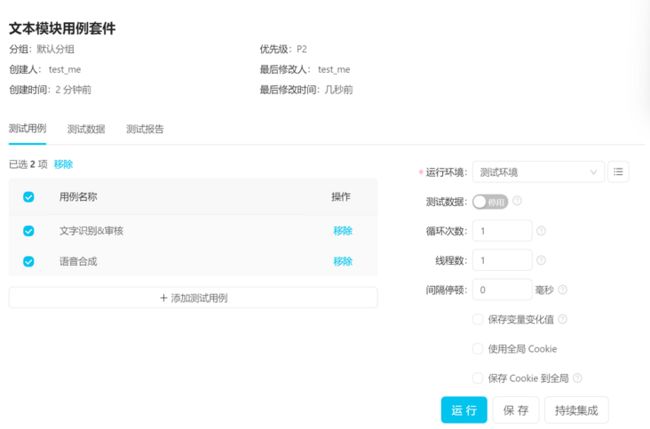Click the 持续集成 button

[x=577, y=410]
